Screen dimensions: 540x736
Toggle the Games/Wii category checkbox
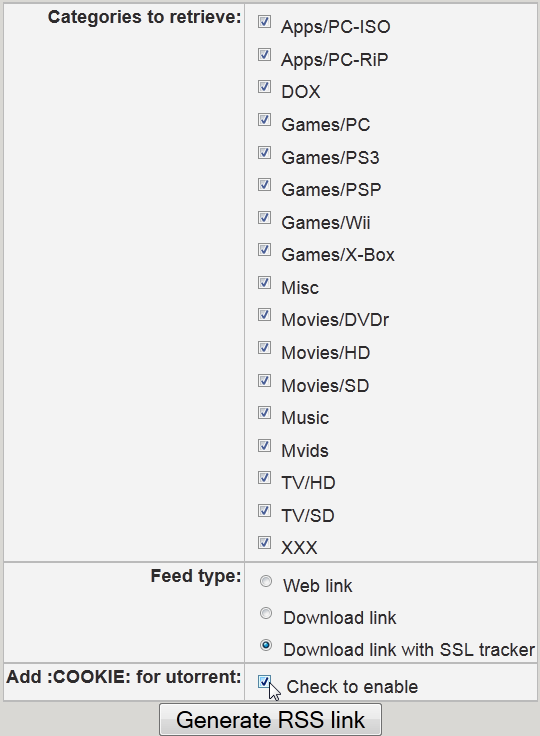[264, 217]
